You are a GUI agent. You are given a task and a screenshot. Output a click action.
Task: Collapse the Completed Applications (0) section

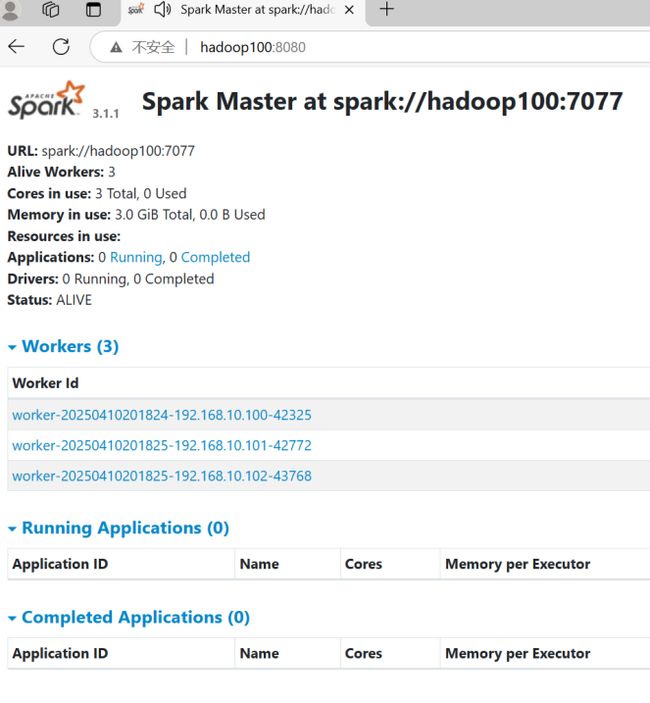[x=129, y=617]
